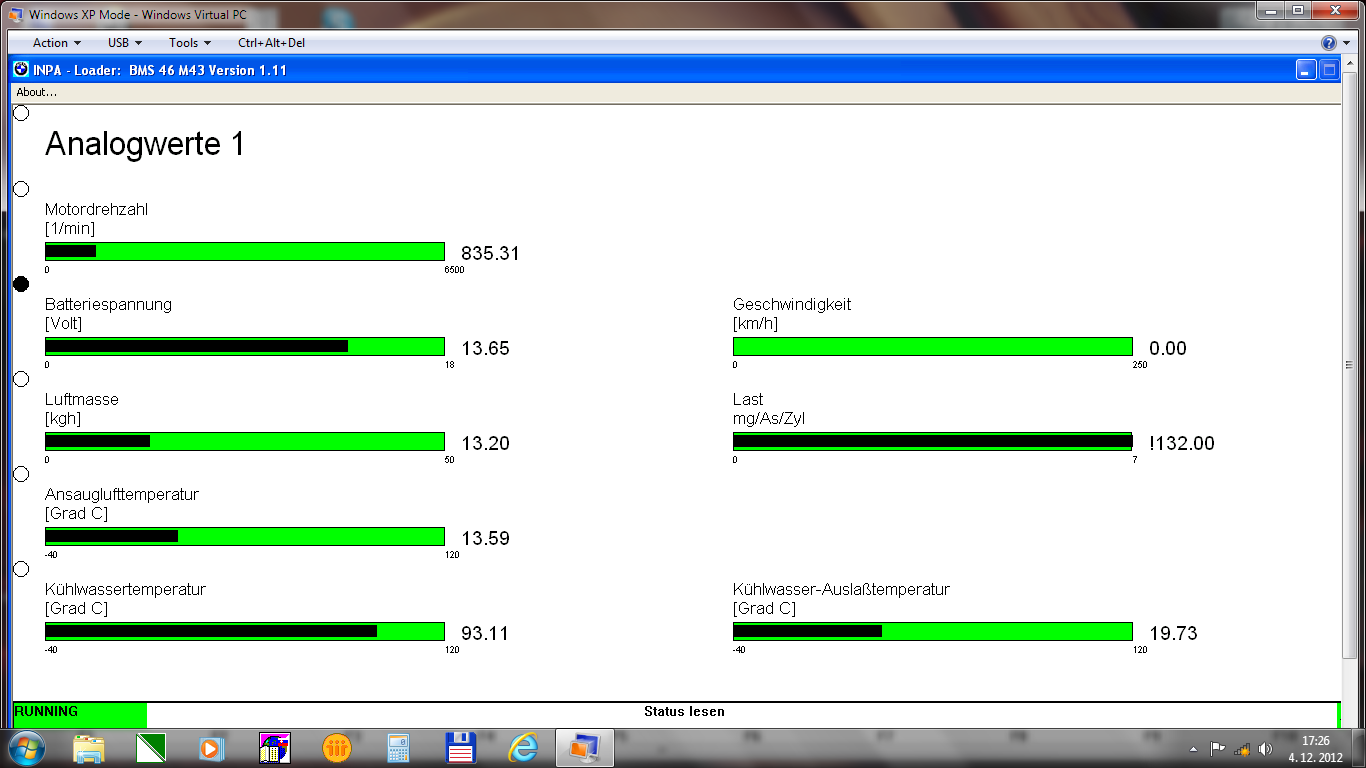Open the Calculator taskbar icon
Screen dimensions: 1366x768
point(400,747)
